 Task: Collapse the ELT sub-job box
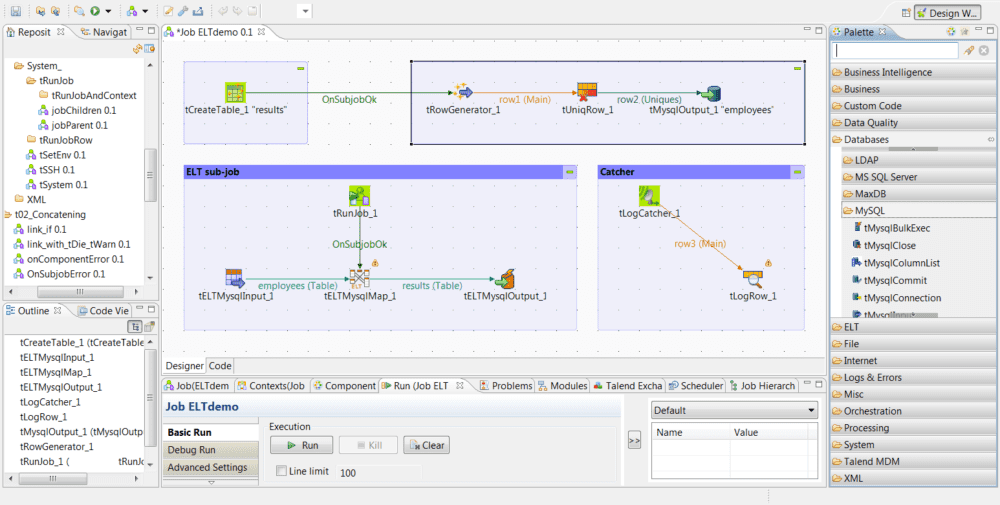[570, 172]
